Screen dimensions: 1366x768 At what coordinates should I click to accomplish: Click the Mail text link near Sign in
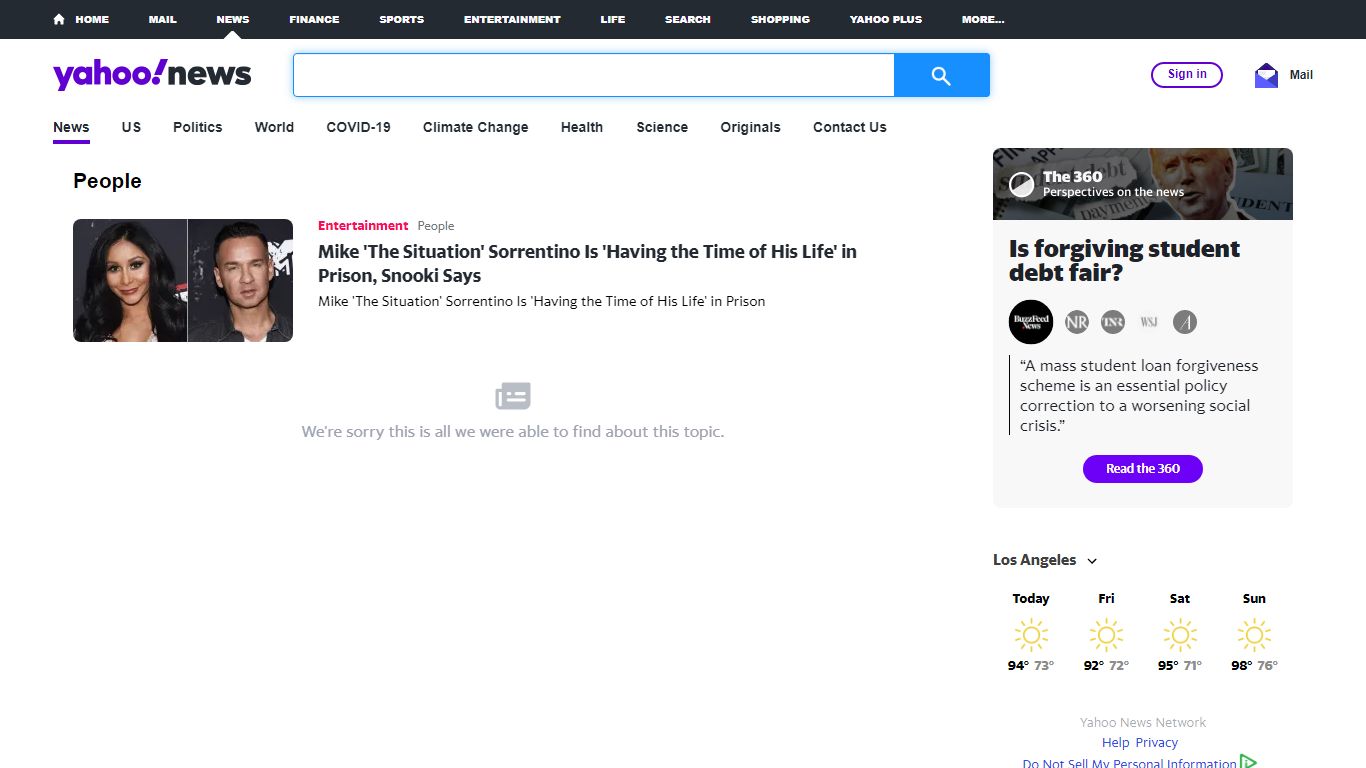(x=1301, y=75)
